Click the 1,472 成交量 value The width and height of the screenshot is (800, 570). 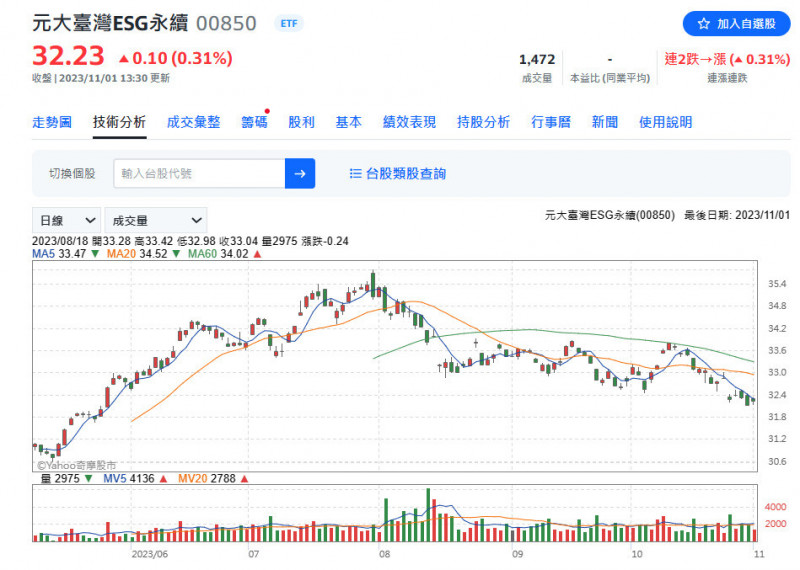coord(537,60)
